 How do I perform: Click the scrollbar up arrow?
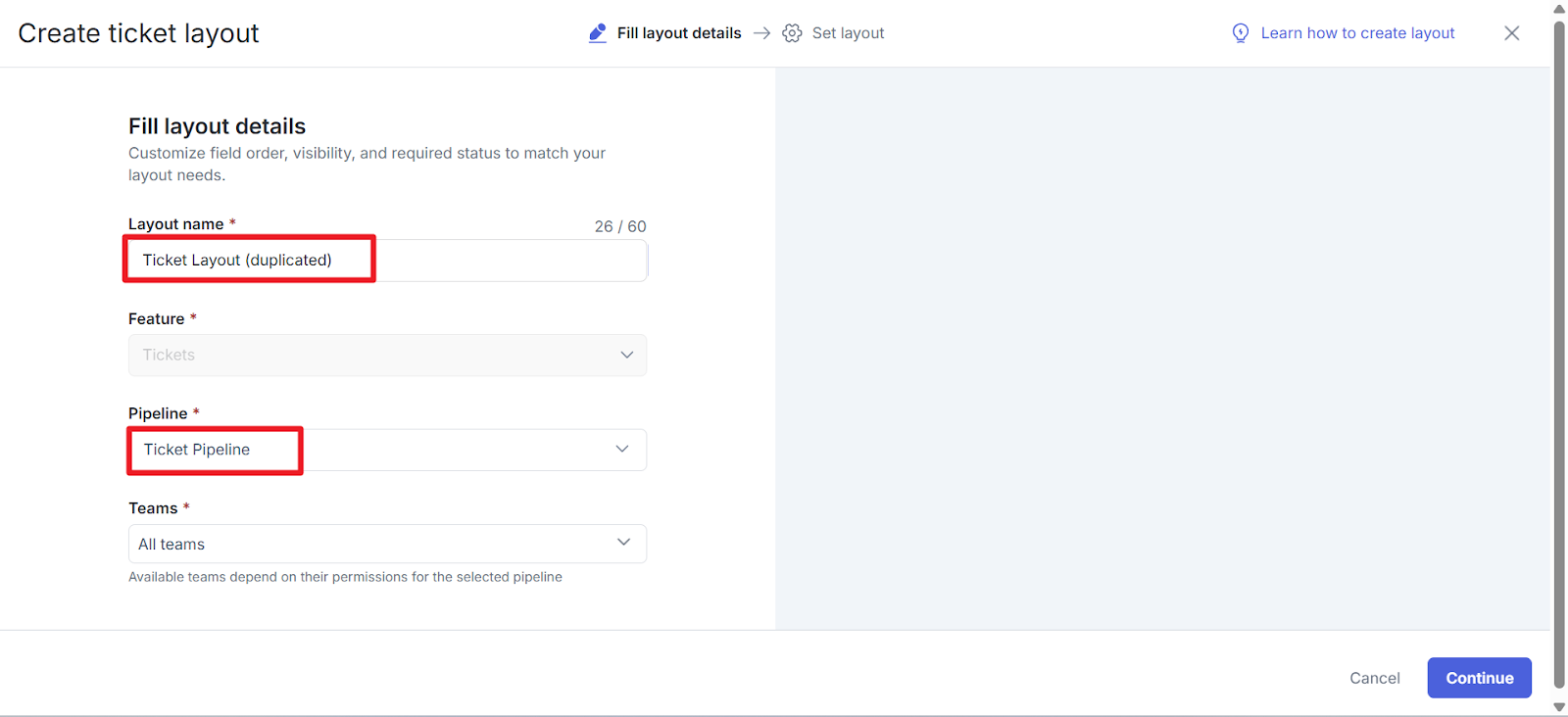tap(1559, 9)
